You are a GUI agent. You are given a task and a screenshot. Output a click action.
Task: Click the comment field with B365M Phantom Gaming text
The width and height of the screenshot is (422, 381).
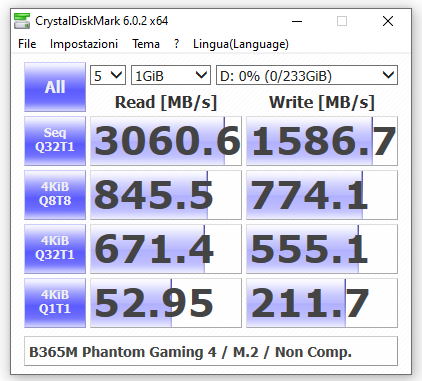(211, 351)
